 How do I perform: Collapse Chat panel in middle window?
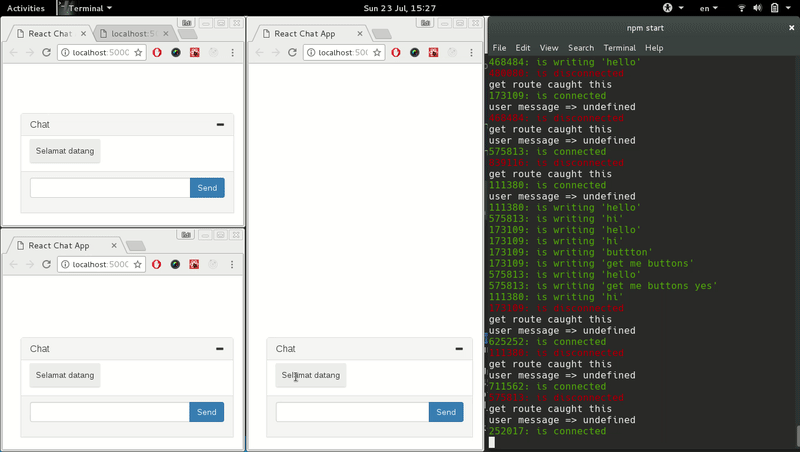click(459, 349)
